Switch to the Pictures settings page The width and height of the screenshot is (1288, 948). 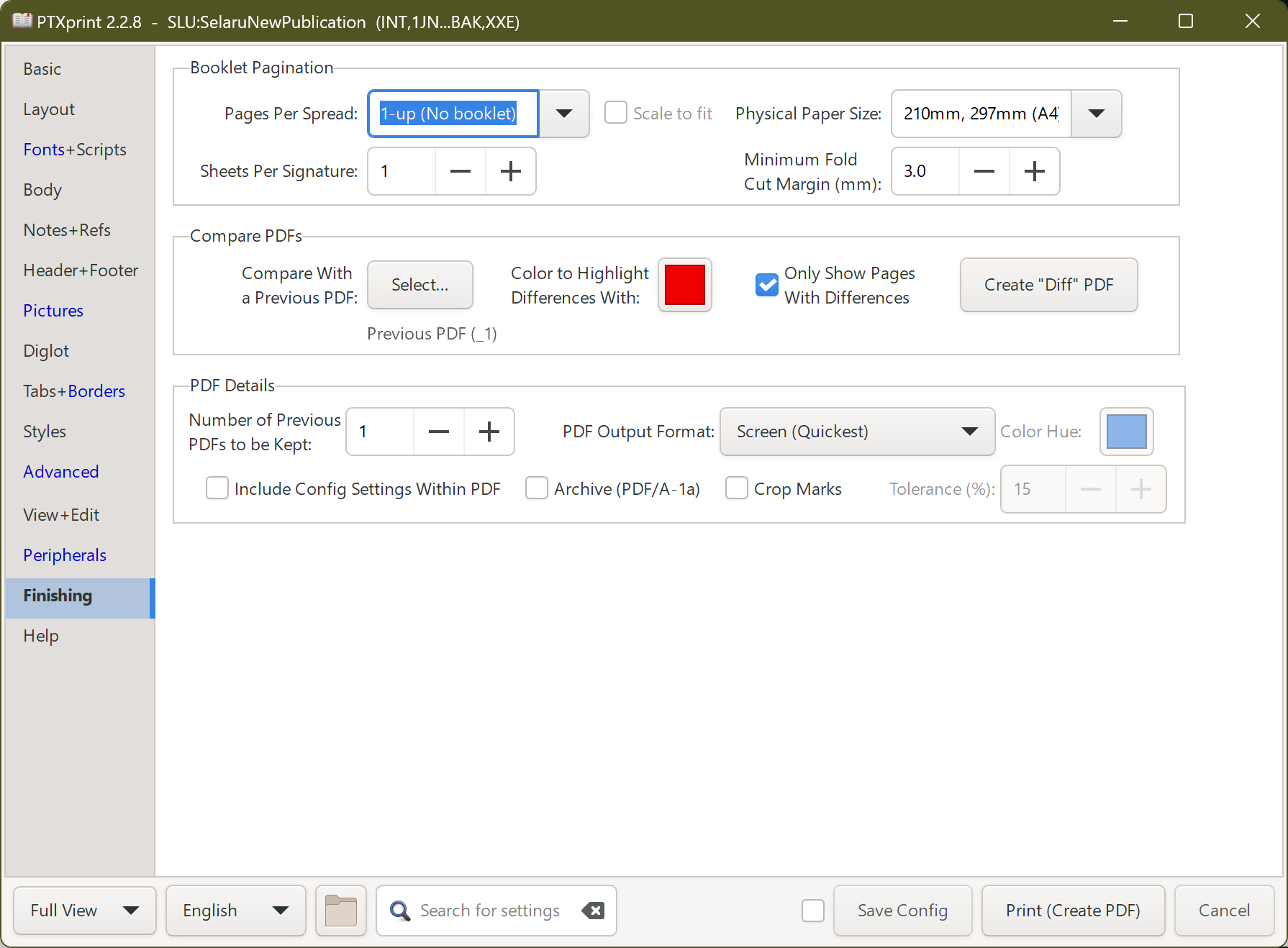click(x=53, y=310)
